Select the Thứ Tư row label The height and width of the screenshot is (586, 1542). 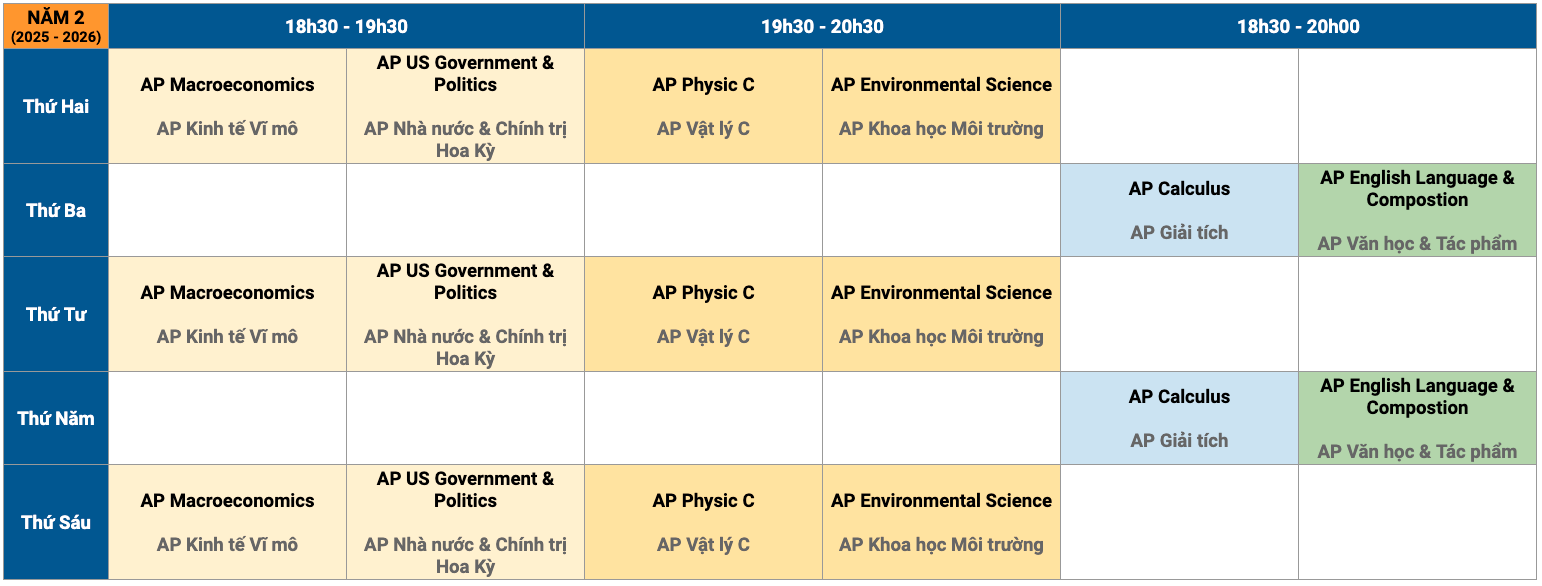point(55,314)
